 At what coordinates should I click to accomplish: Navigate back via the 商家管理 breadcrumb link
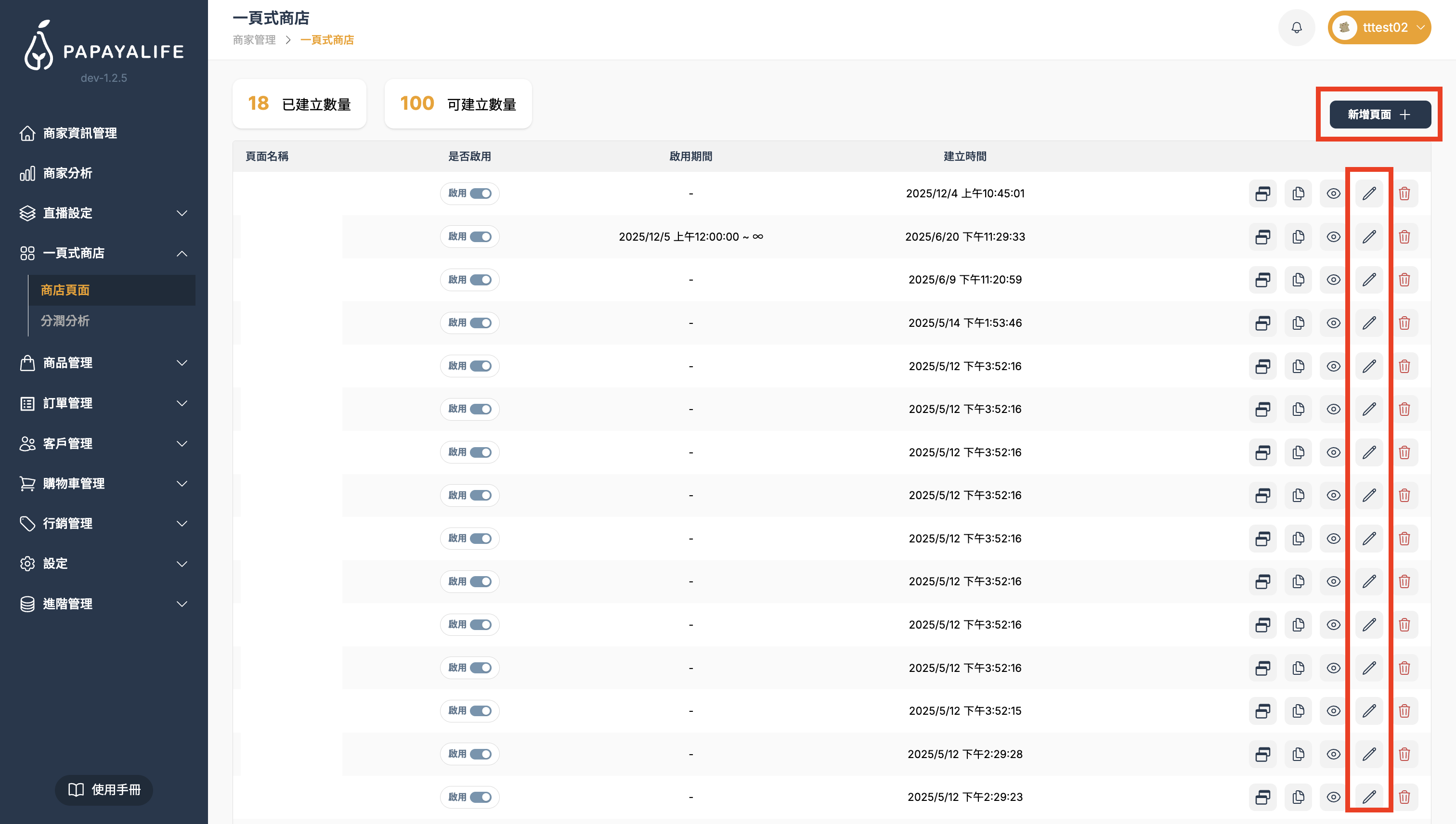254,39
